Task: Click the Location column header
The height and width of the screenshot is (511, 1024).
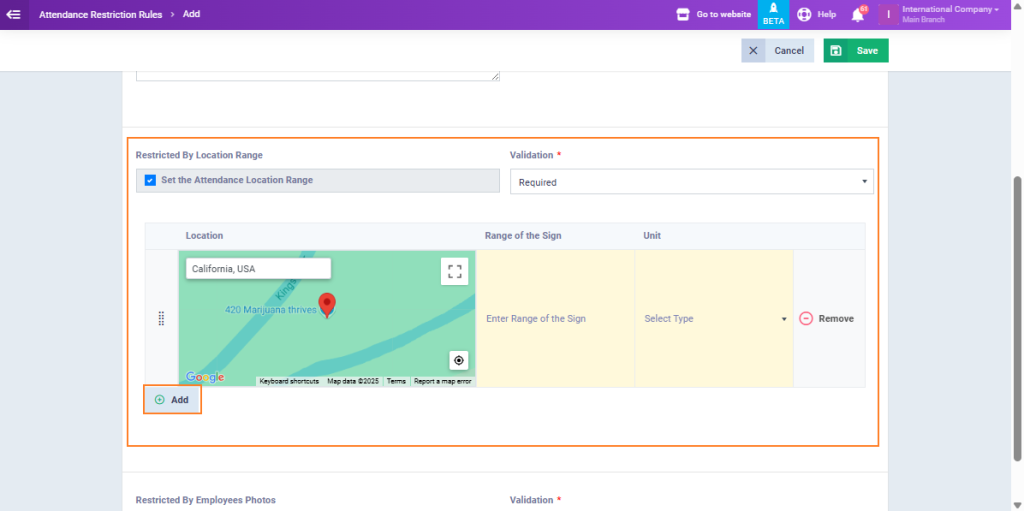Action: 204,235
